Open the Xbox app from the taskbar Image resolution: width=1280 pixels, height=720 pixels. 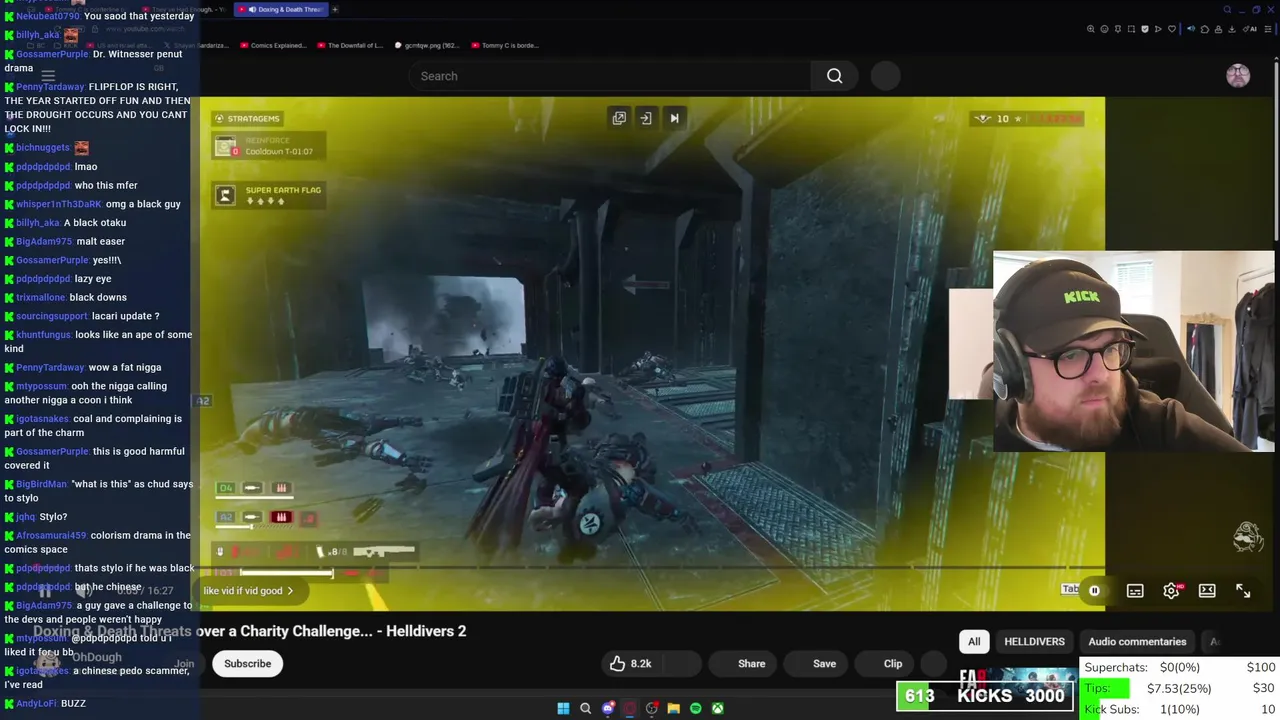(x=718, y=709)
